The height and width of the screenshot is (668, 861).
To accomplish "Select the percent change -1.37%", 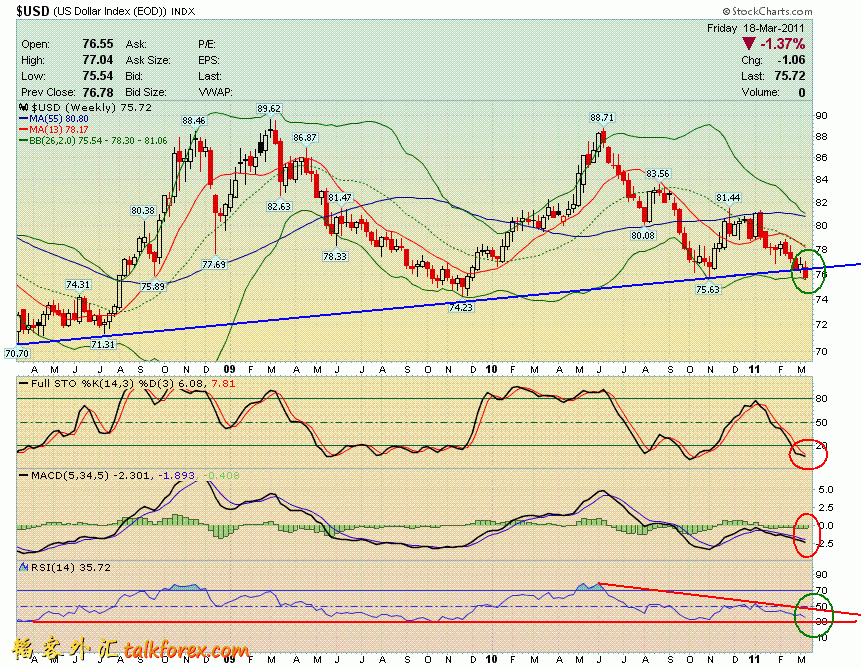I will coord(782,44).
